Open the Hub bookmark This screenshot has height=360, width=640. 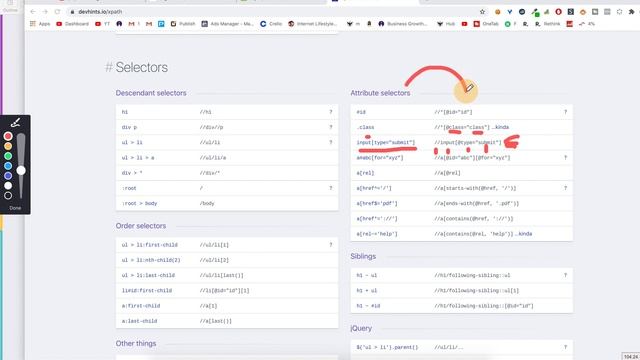click(446, 24)
